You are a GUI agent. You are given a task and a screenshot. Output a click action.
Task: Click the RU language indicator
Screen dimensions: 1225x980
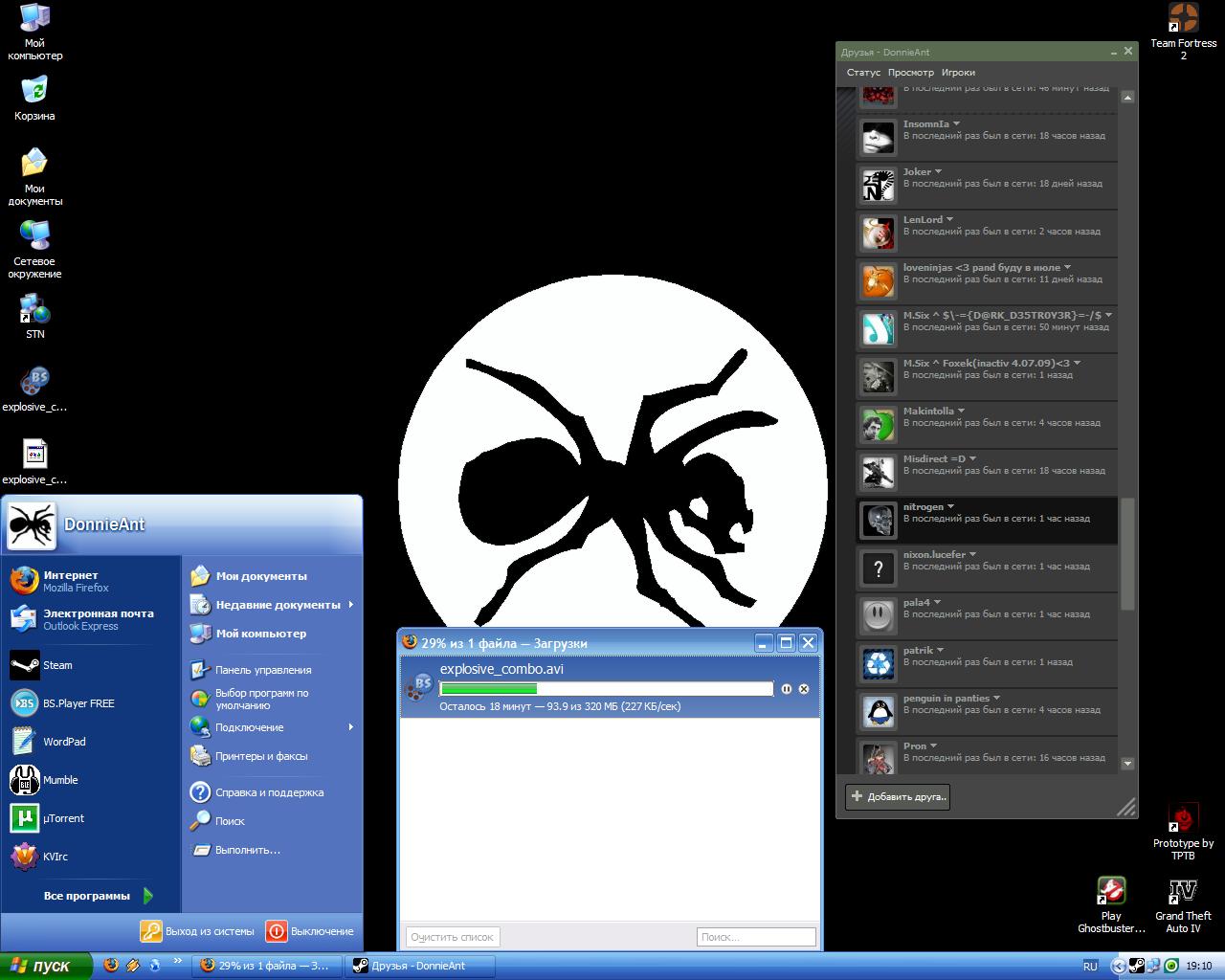tap(1090, 967)
